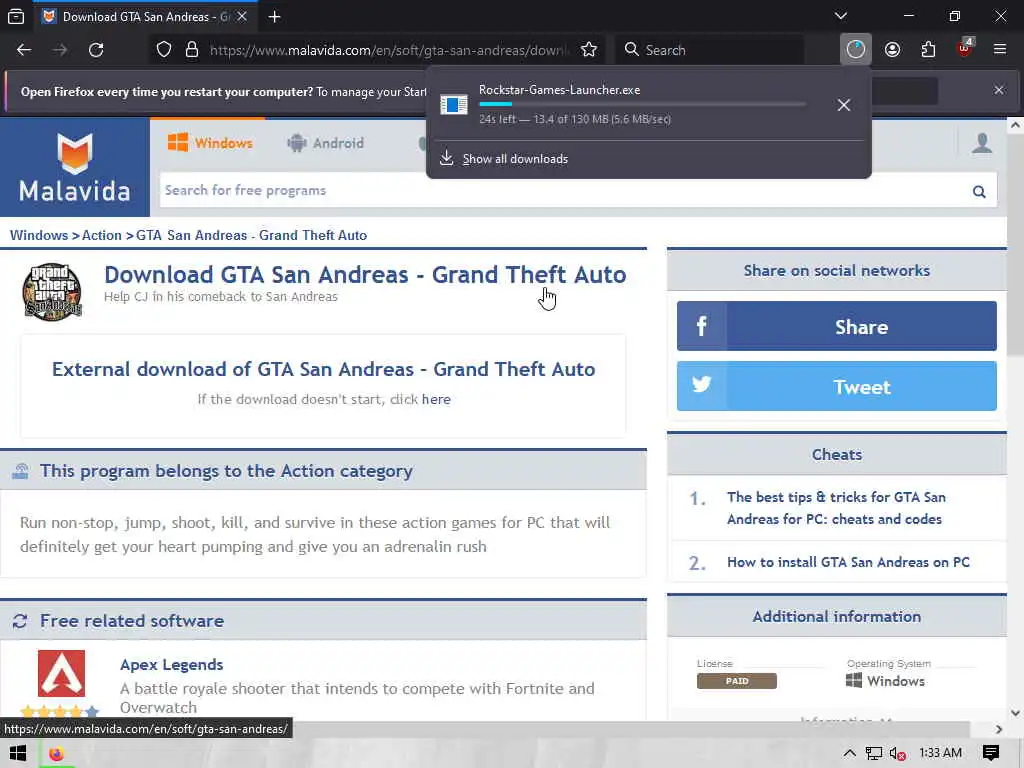The image size is (1024, 768).
Task: Click the Firefox back arrow
Action: pos(24,50)
